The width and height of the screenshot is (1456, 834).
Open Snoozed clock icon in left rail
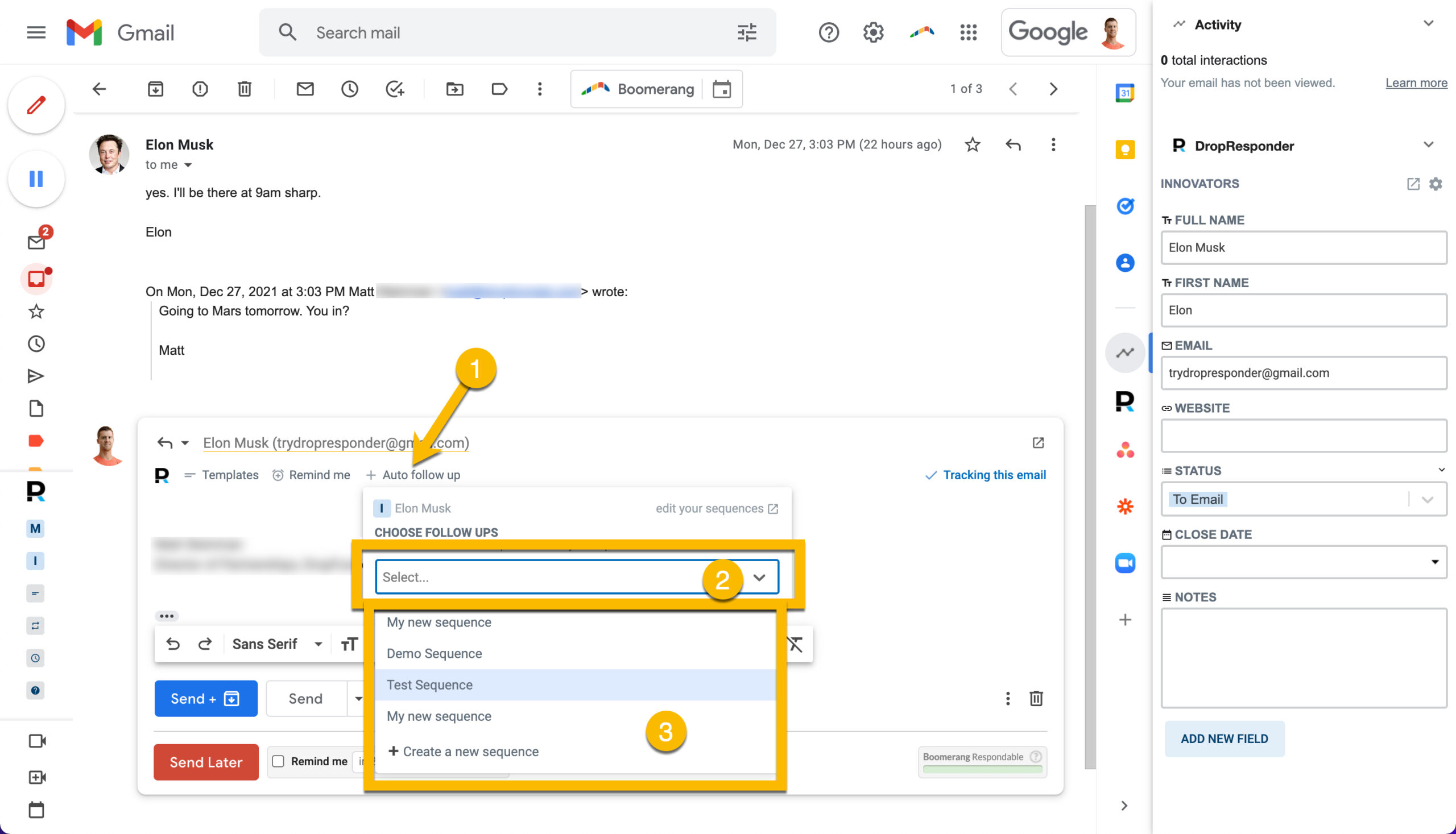(x=36, y=344)
